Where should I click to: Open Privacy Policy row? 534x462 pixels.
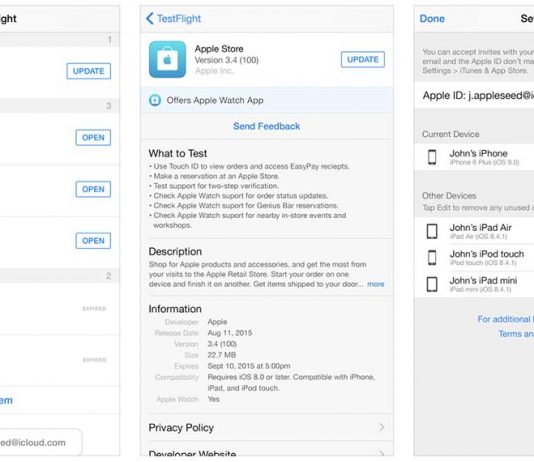tap(267, 427)
